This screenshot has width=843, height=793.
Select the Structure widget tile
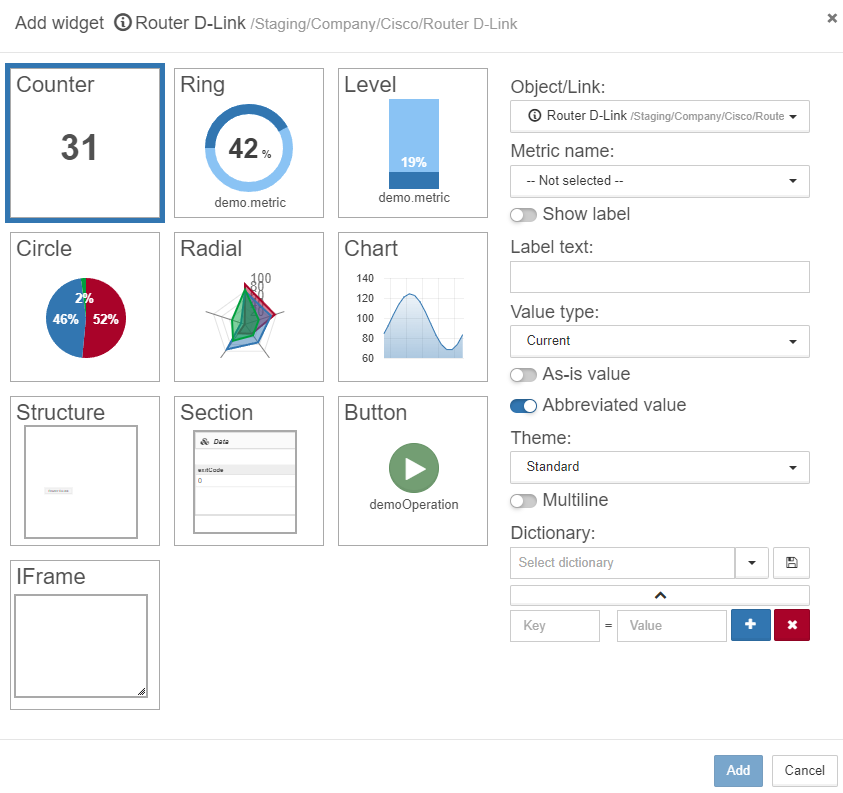[x=85, y=471]
